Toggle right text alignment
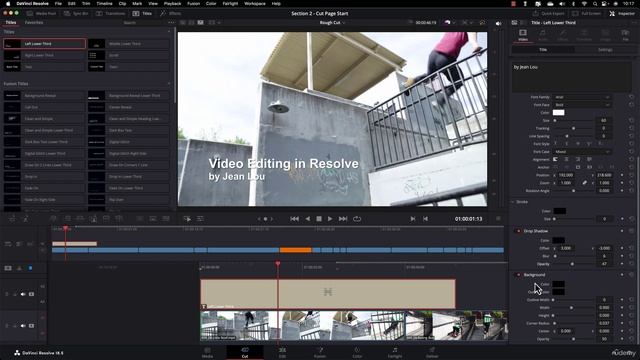The height and width of the screenshot is (360, 640). tap(578, 159)
